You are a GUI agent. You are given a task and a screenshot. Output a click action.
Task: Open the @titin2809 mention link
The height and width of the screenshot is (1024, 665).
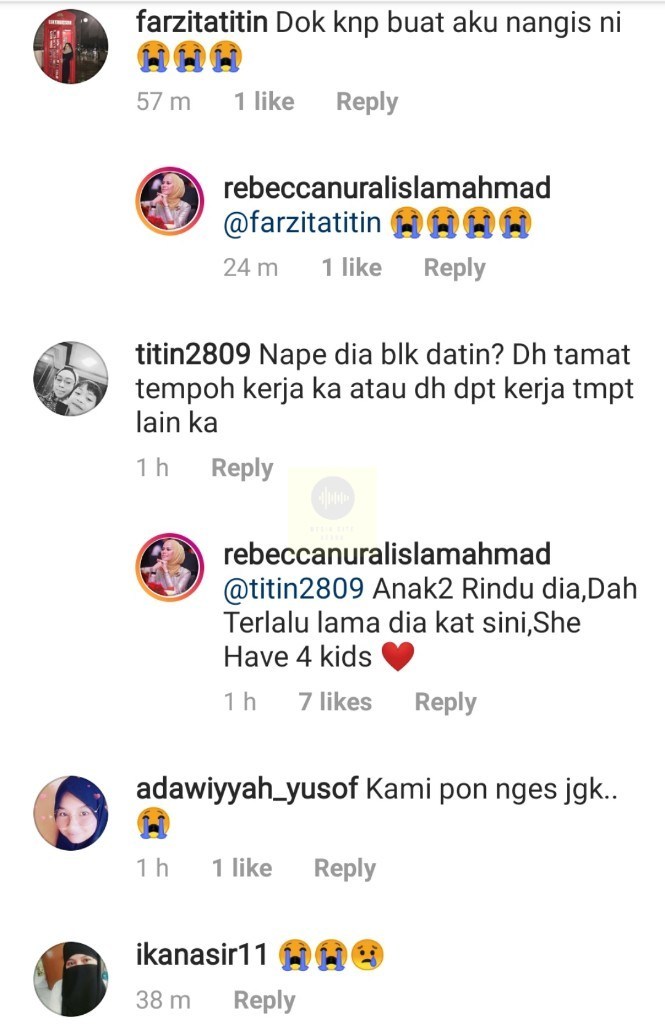pyautogui.click(x=293, y=588)
